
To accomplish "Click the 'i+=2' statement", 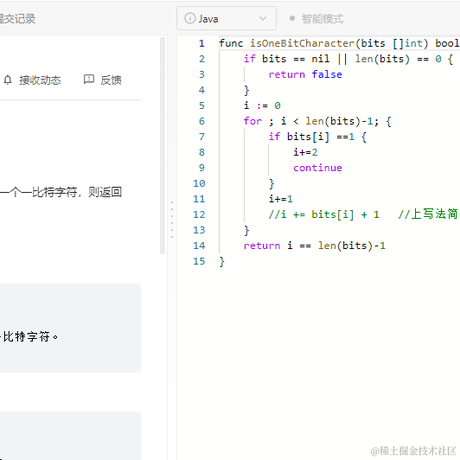I will click(x=305, y=152).
